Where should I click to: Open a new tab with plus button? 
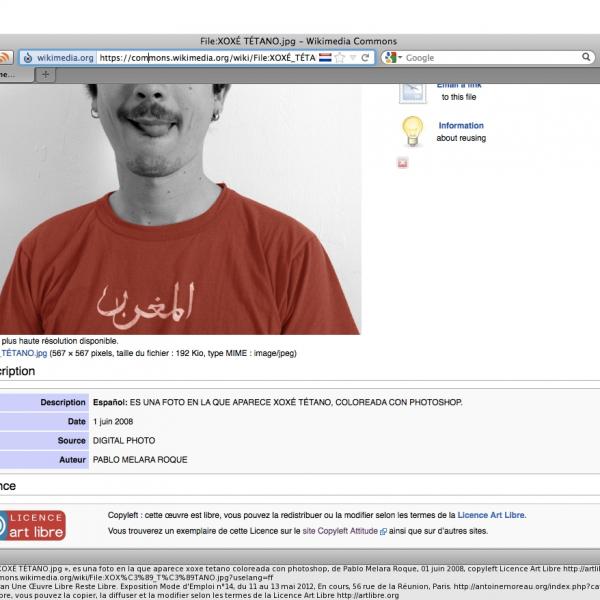point(46,74)
